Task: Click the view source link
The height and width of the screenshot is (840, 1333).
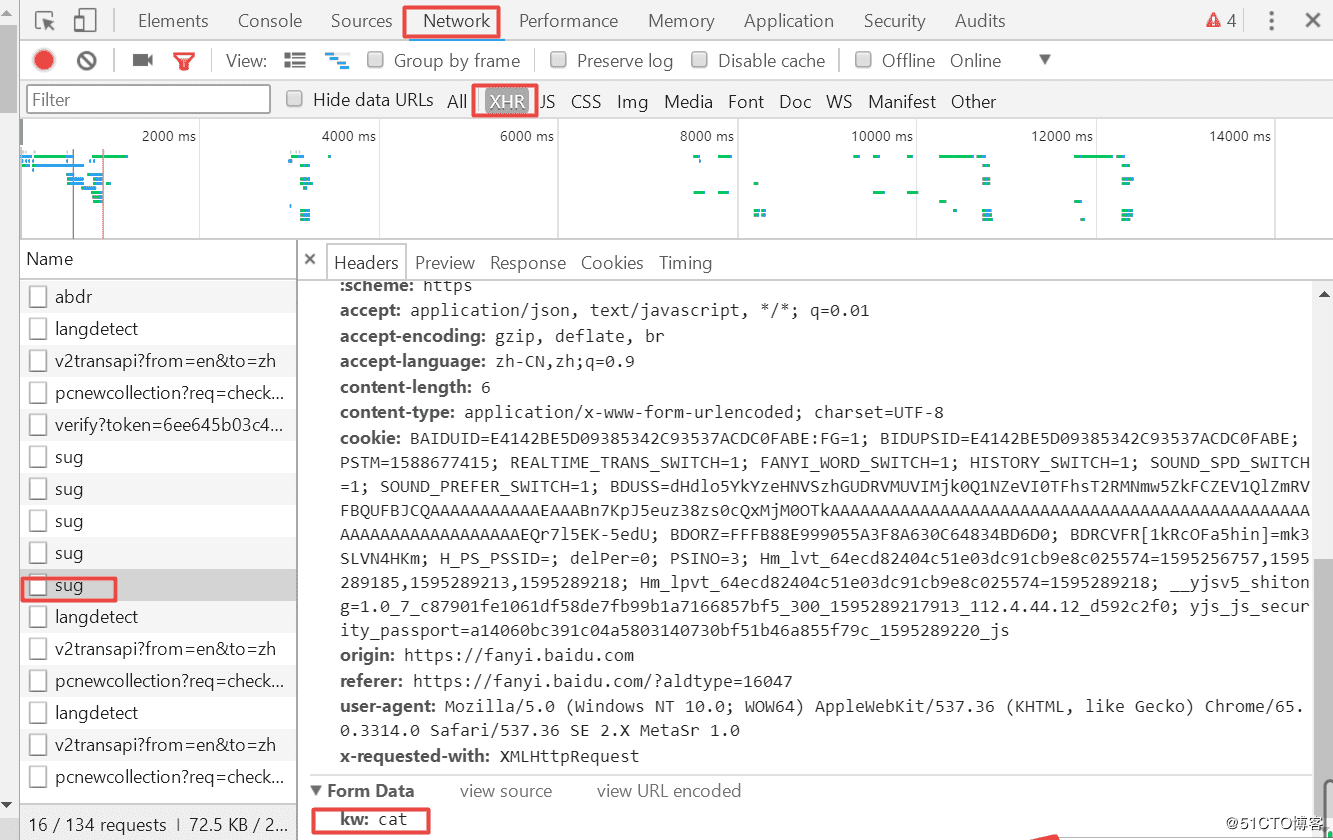Action: (505, 790)
